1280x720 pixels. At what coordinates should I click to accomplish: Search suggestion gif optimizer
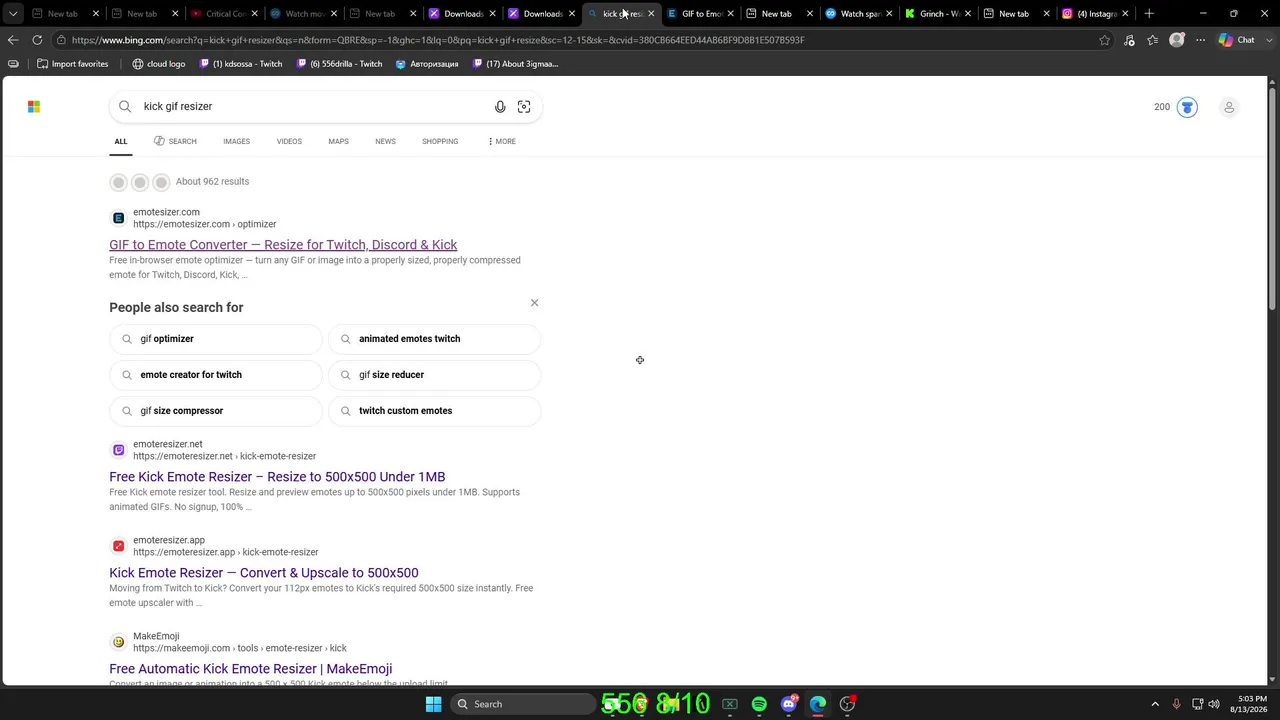click(215, 339)
